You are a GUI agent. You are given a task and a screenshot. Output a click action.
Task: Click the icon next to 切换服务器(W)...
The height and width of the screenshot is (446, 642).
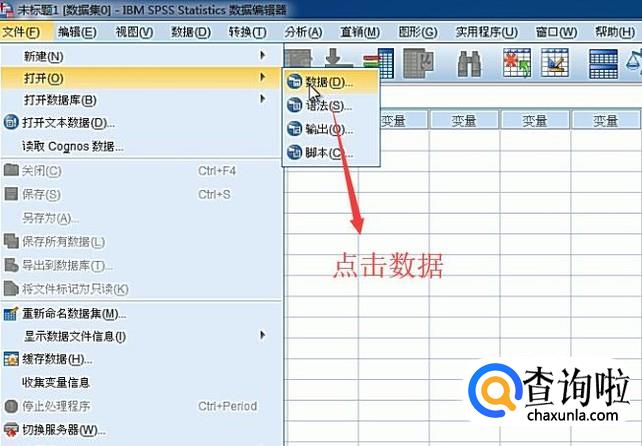click(x=11, y=430)
